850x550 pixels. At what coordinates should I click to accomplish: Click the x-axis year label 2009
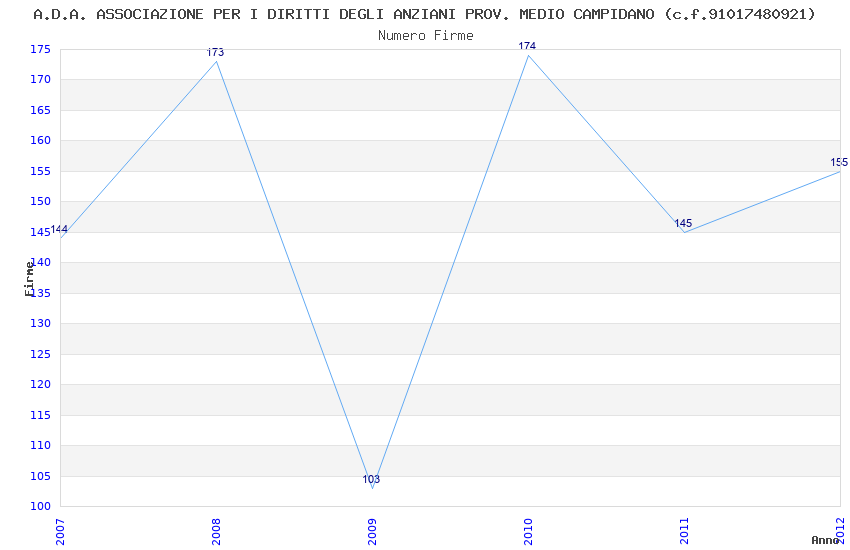[x=372, y=532]
